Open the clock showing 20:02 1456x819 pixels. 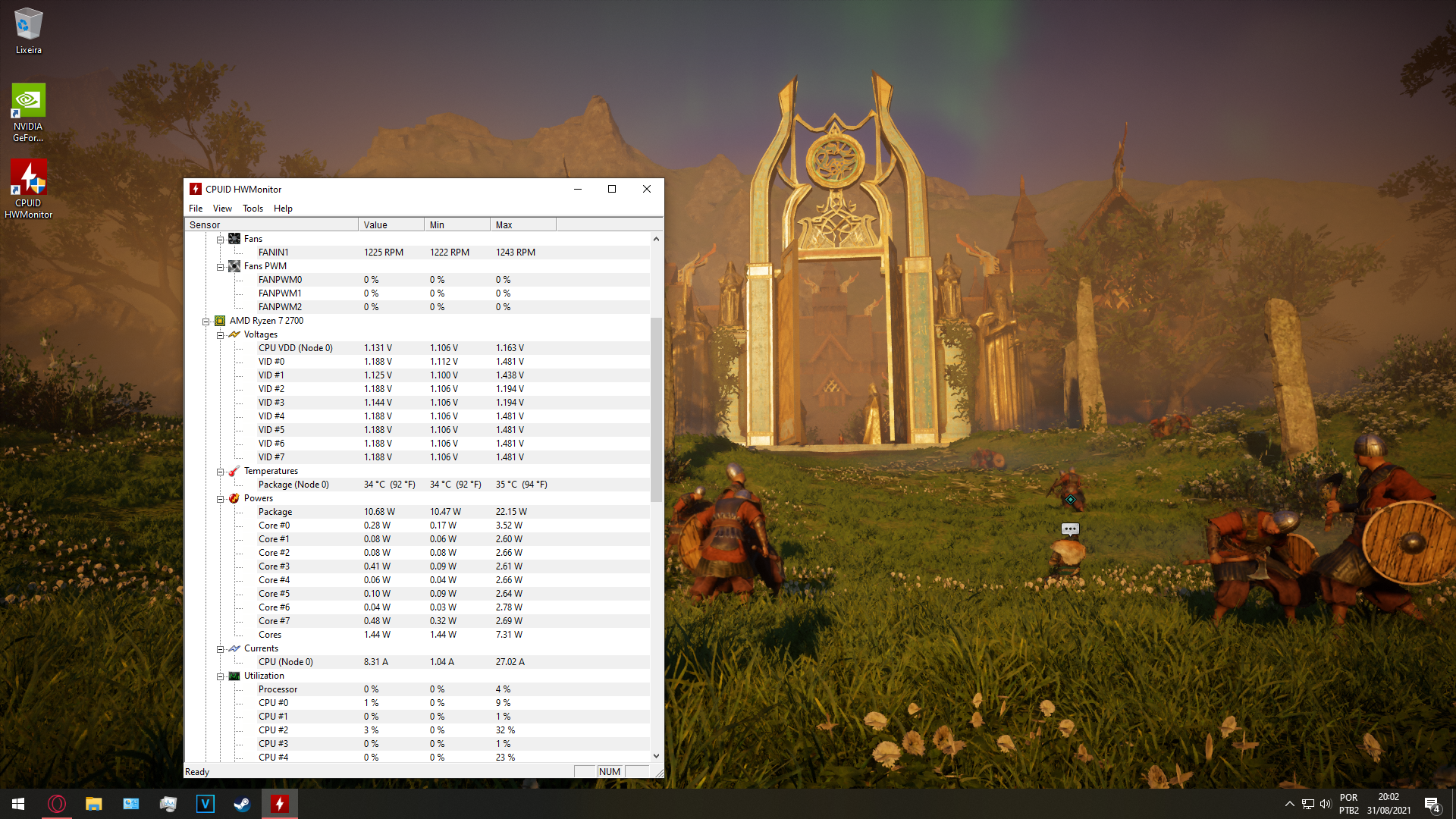pos(1389,804)
